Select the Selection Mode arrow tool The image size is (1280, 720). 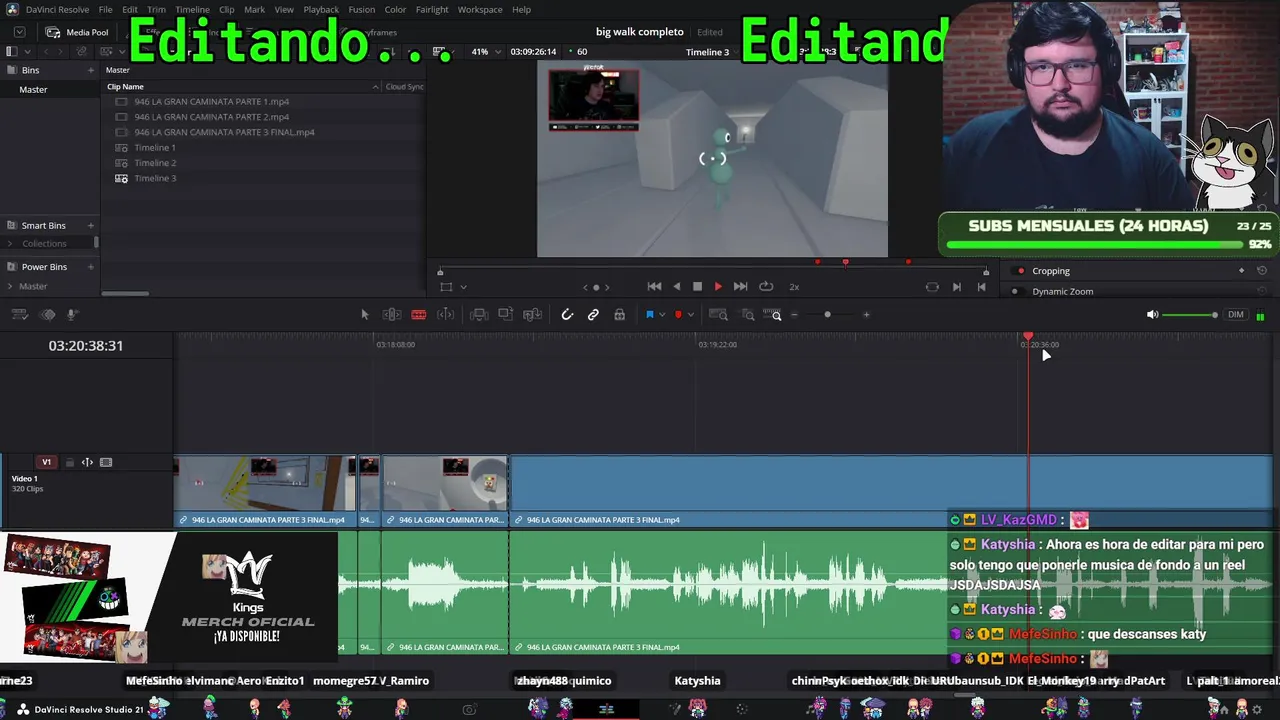coord(365,315)
